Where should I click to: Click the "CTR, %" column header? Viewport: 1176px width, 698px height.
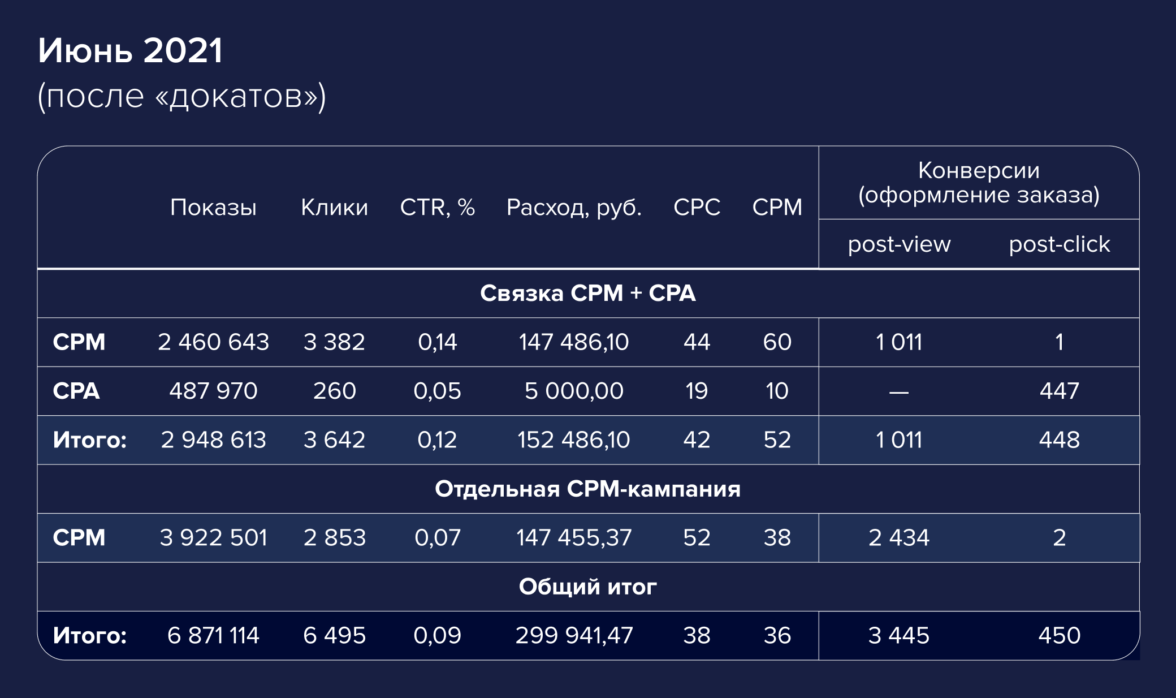click(437, 208)
